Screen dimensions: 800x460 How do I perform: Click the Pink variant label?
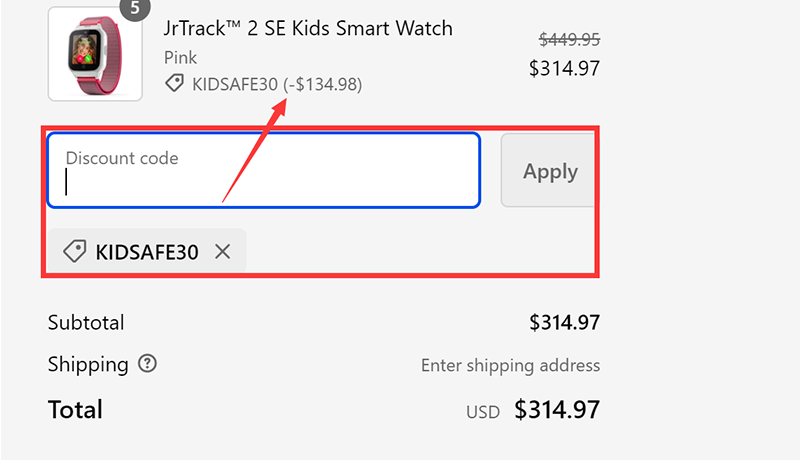point(181,57)
